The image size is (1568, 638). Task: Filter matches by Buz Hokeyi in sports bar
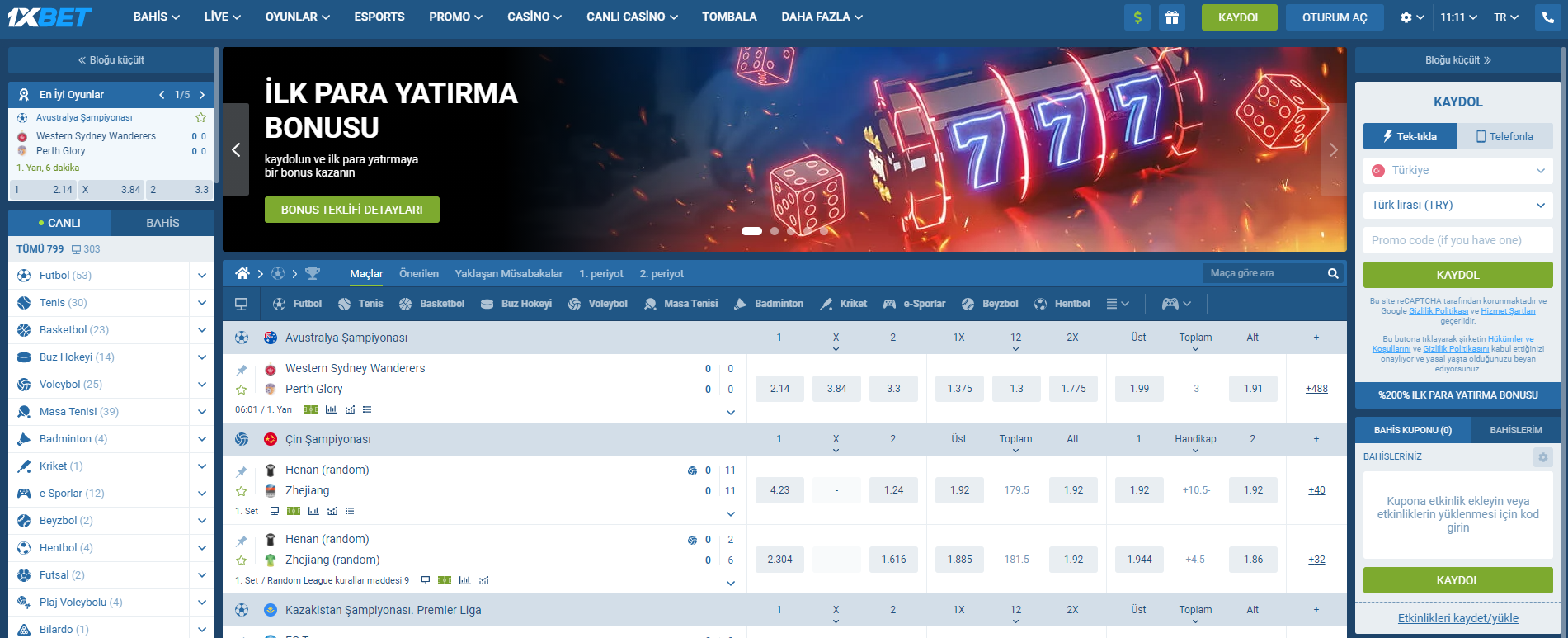point(516,304)
